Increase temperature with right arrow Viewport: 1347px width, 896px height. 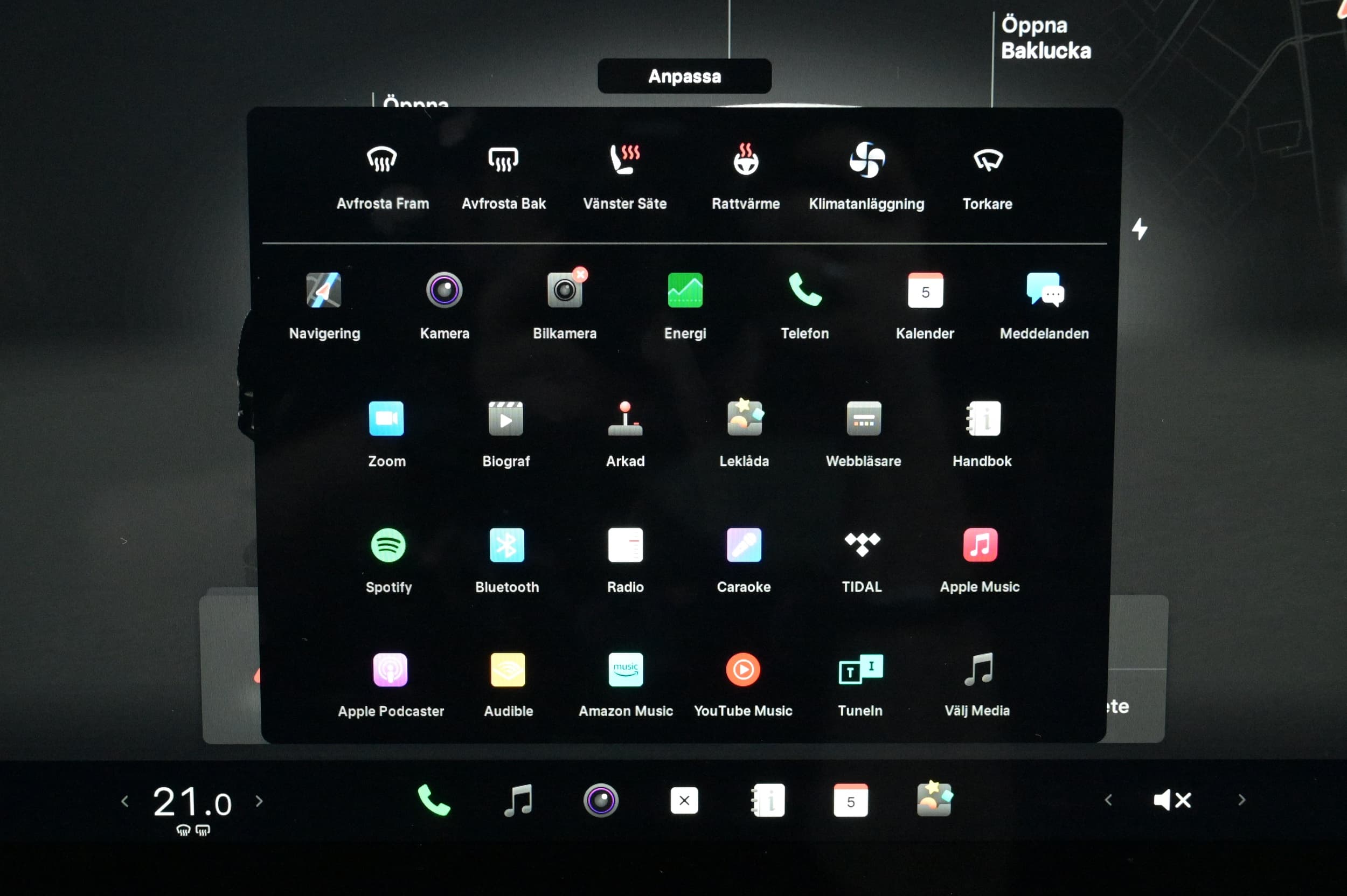point(259,801)
